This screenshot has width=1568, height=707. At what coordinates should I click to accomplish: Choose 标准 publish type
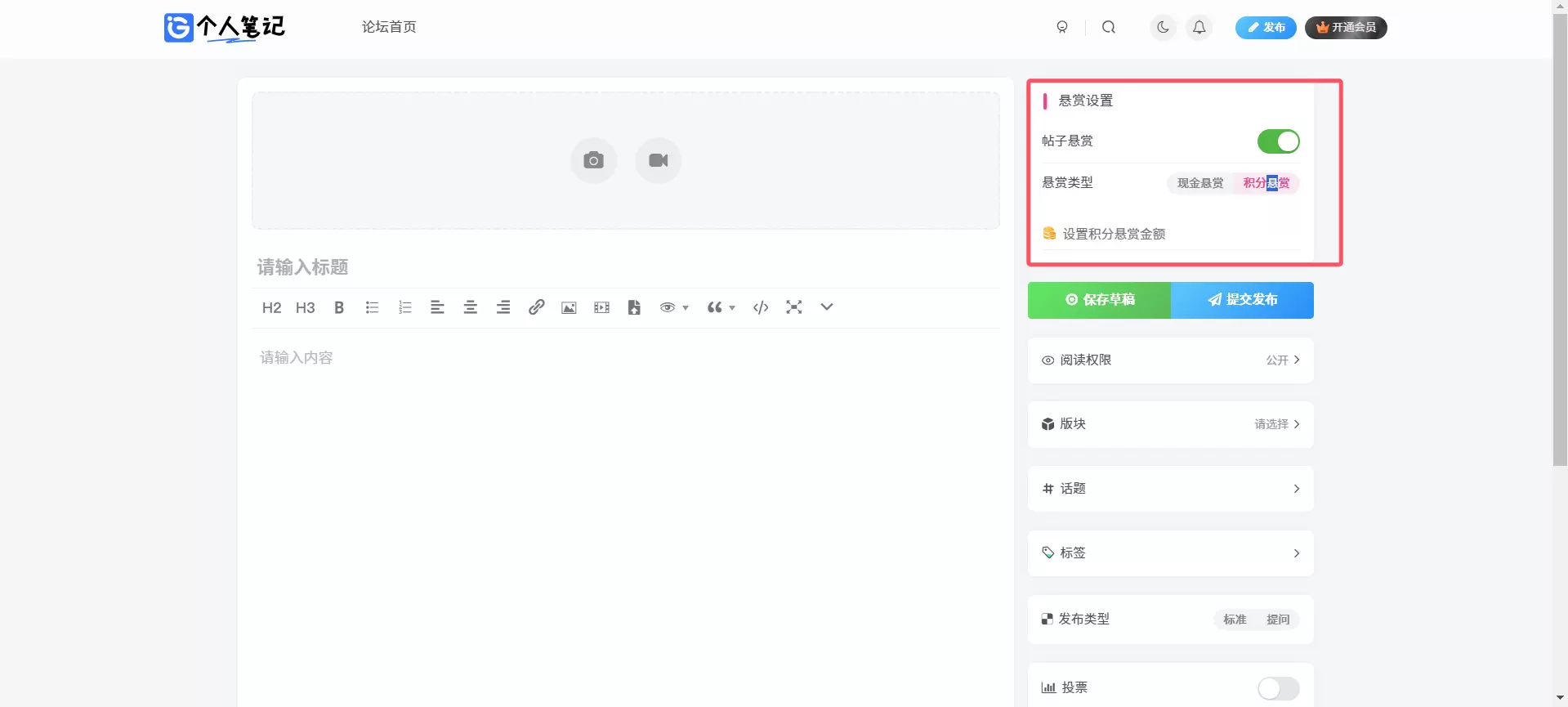[1235, 620]
